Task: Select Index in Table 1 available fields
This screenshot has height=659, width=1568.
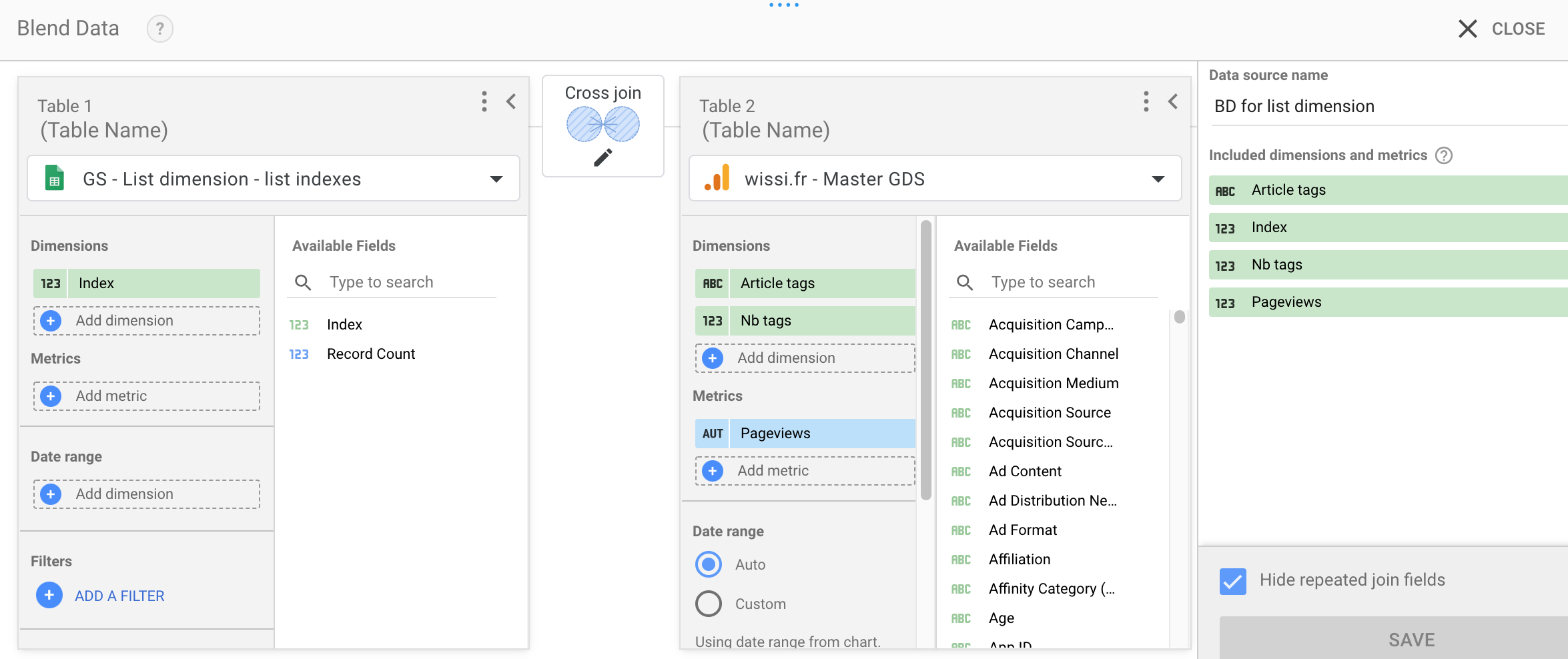Action: coord(344,325)
